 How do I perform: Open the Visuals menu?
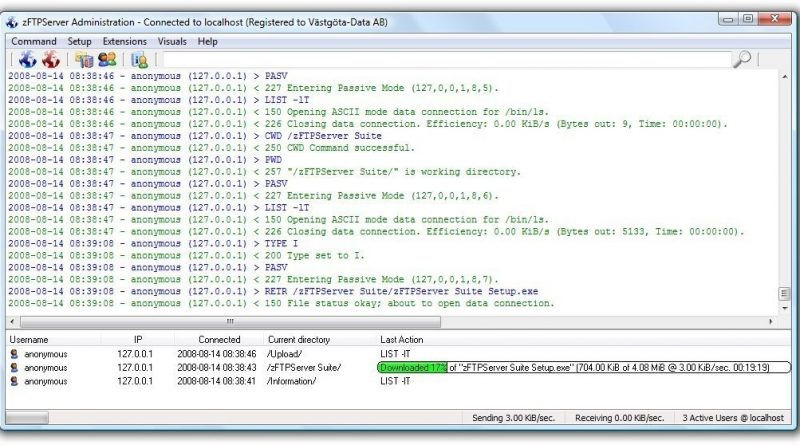[172, 41]
